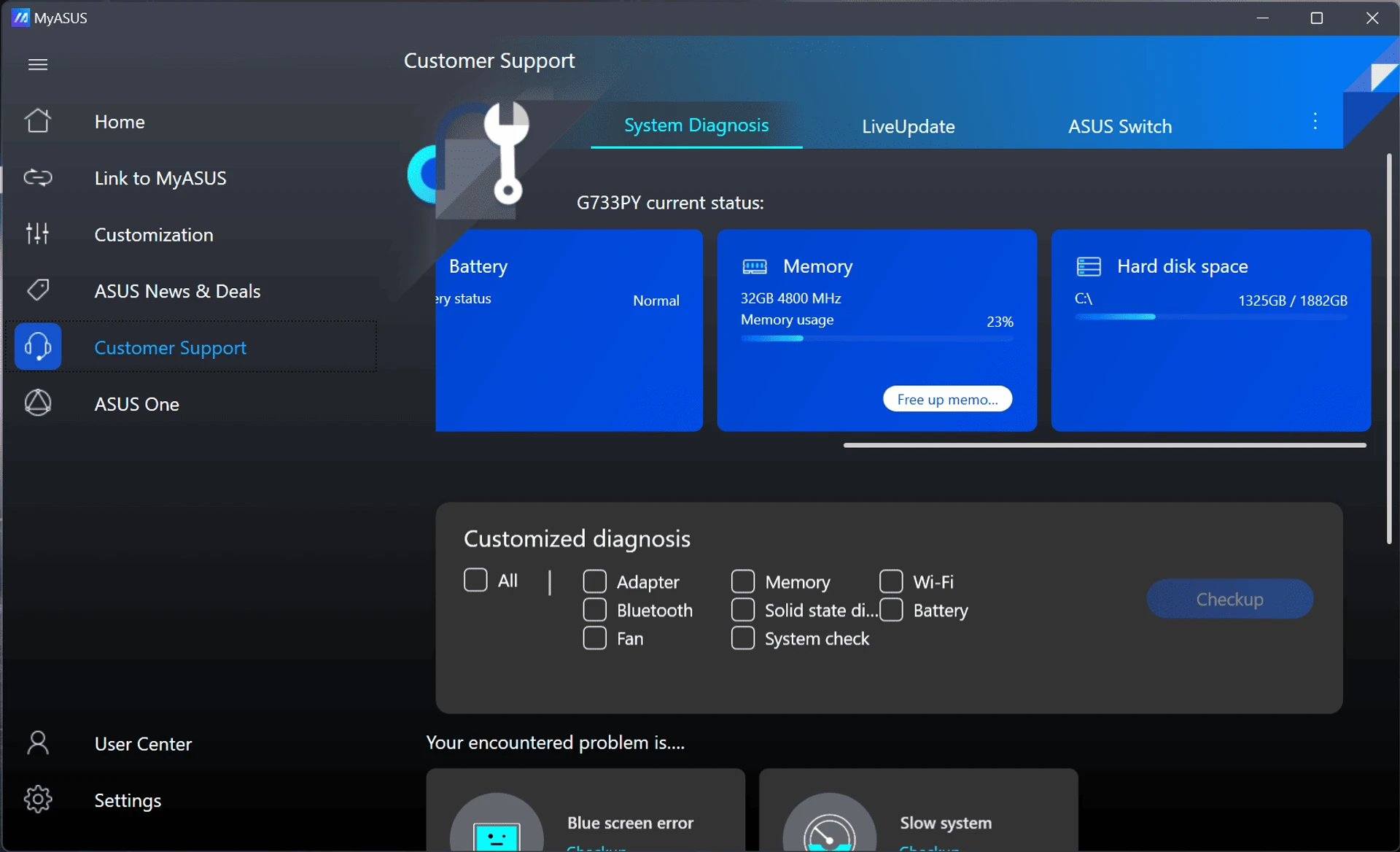This screenshot has width=1400, height=852.
Task: Open the ASUS Switch tab
Action: (x=1120, y=126)
